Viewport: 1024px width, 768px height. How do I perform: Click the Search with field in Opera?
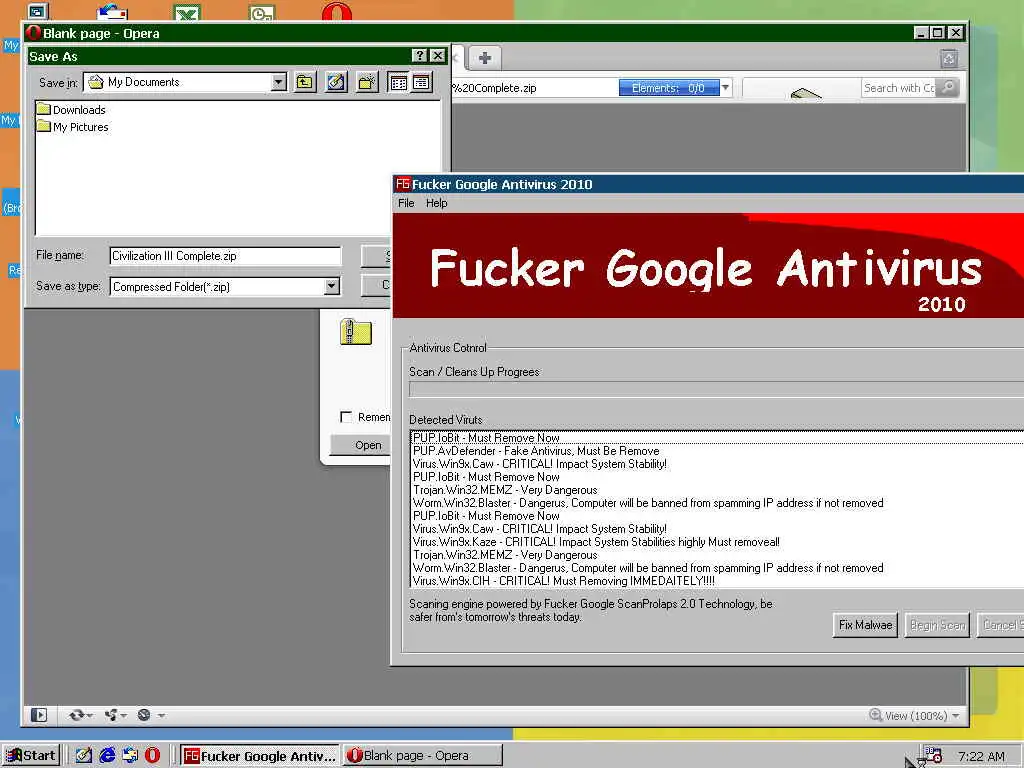[x=899, y=88]
